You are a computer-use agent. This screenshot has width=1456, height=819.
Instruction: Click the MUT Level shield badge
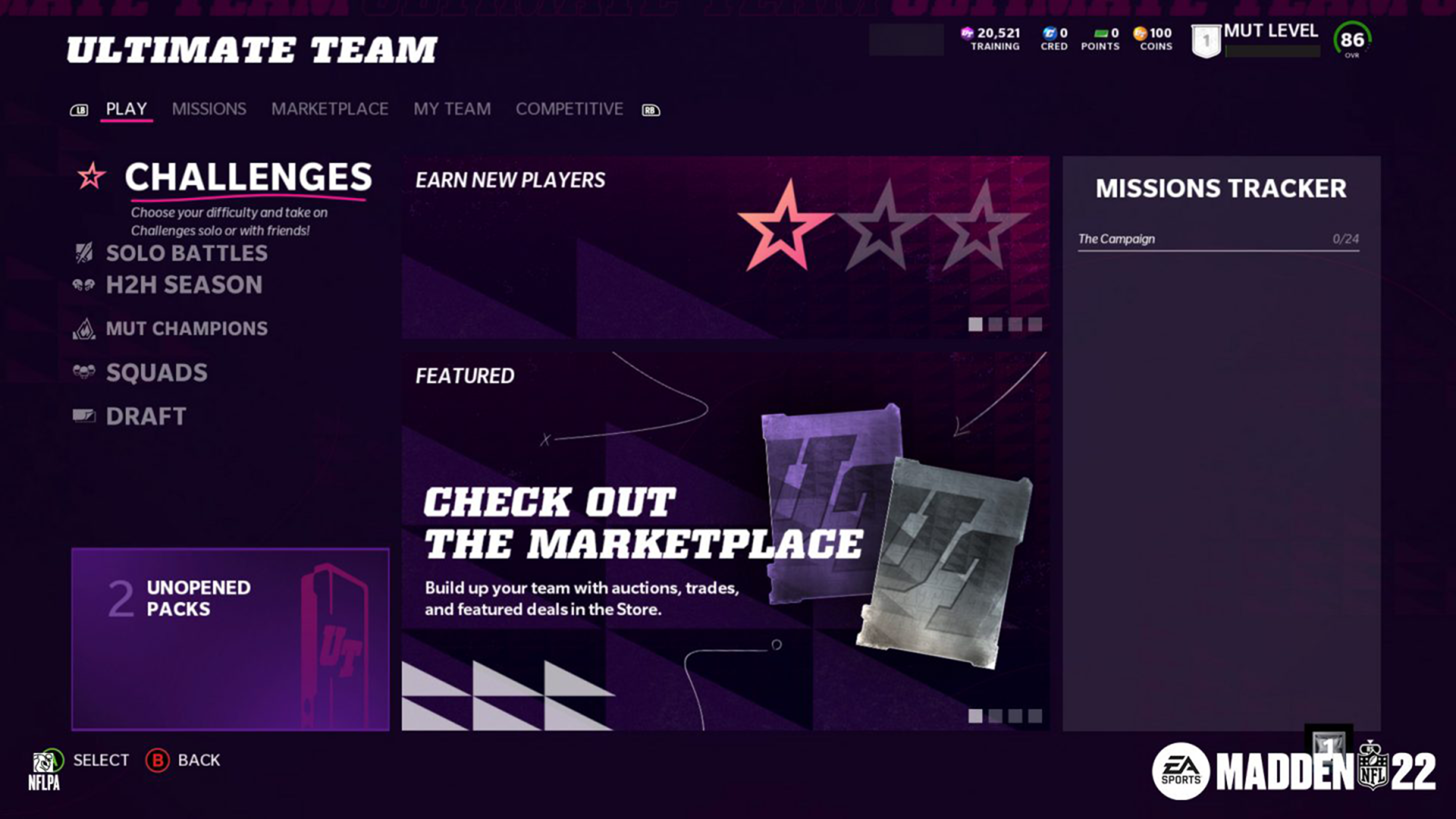click(x=1206, y=41)
